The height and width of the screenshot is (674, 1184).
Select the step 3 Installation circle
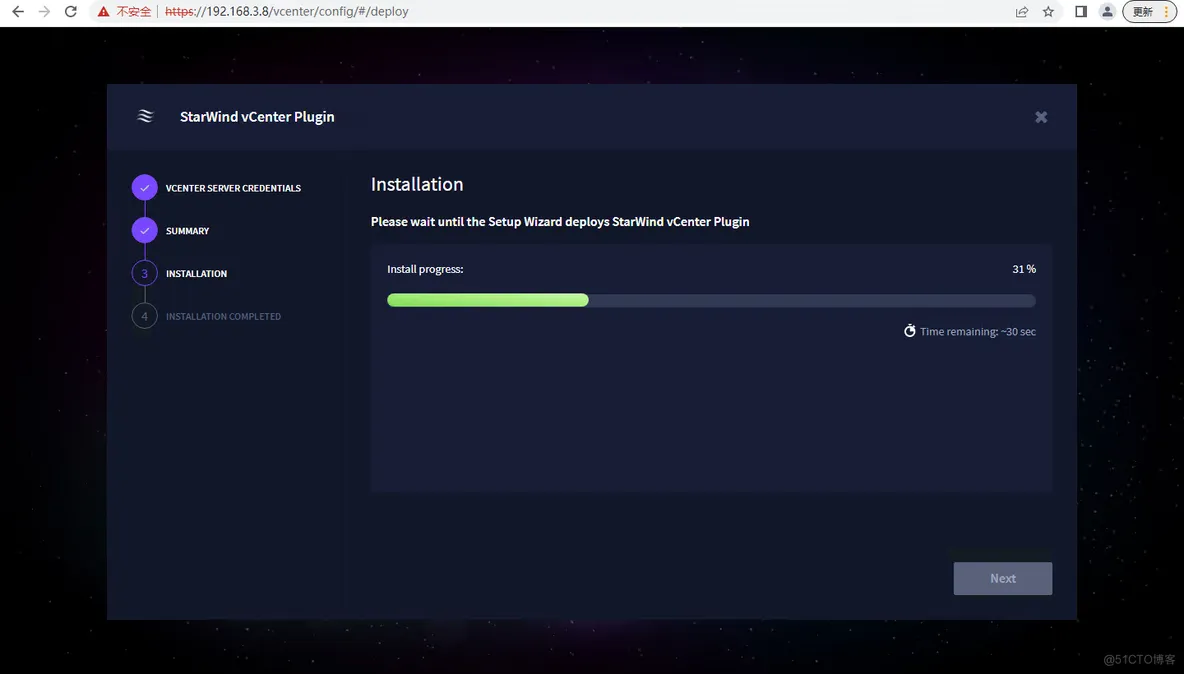click(144, 273)
